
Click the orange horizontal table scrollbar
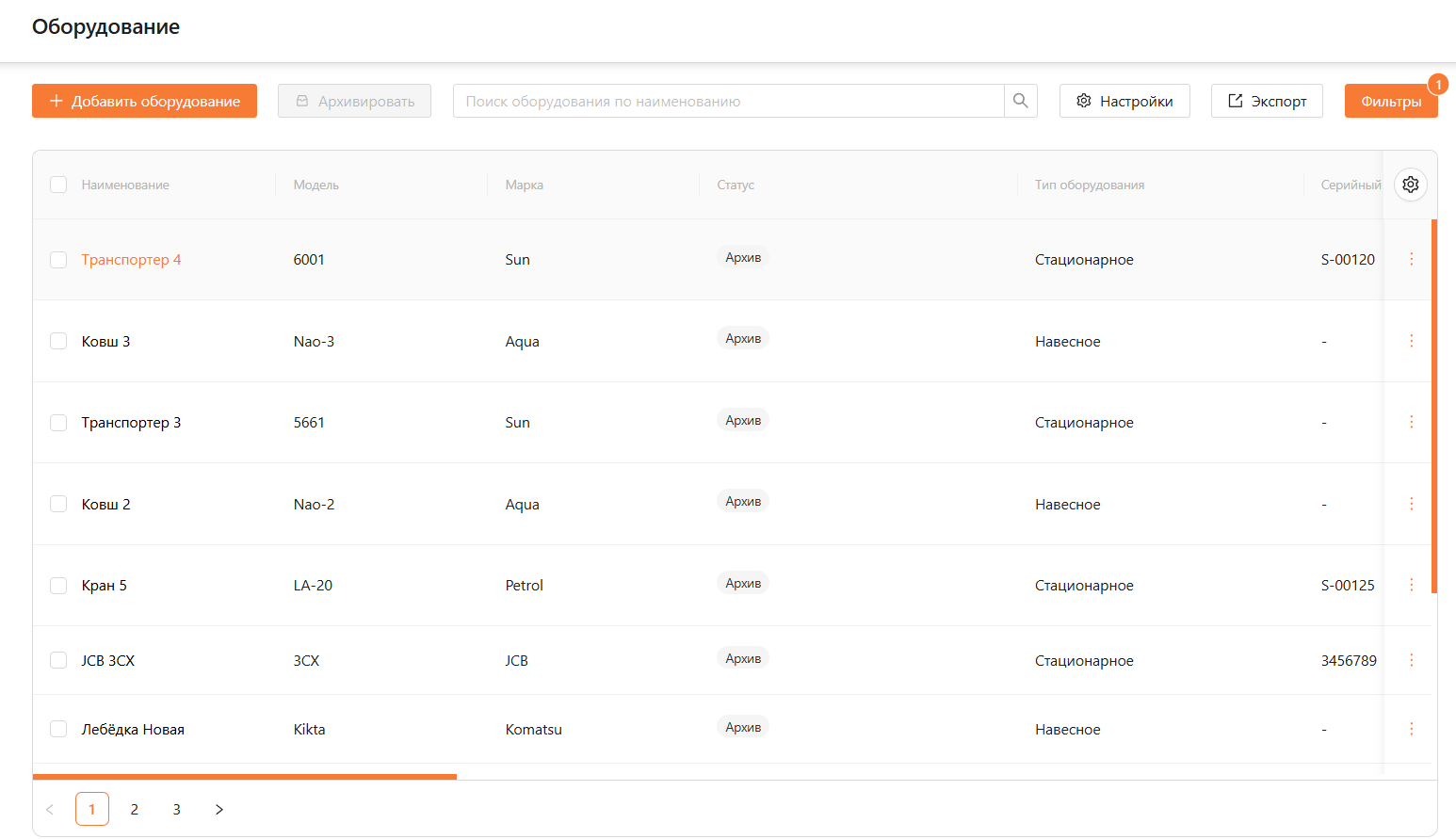(x=245, y=777)
